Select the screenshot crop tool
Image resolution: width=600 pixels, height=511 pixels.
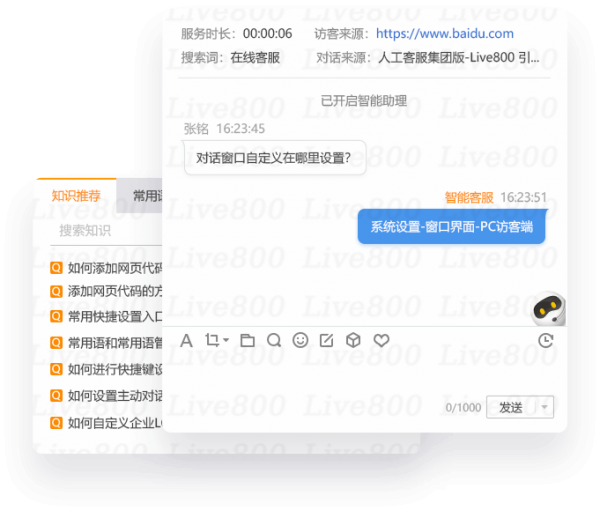tap(212, 340)
